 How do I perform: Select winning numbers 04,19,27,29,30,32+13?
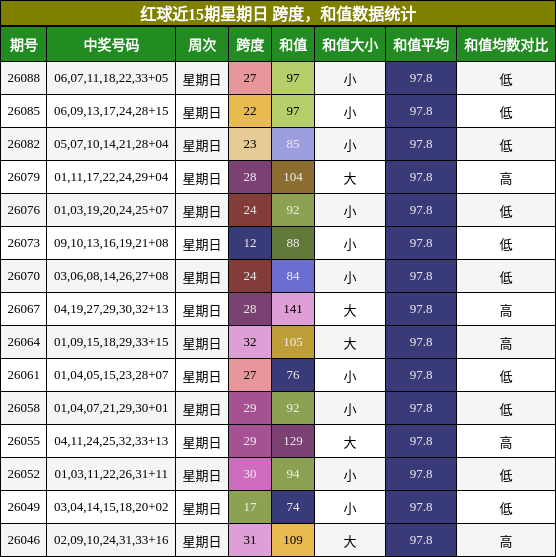tap(111, 309)
